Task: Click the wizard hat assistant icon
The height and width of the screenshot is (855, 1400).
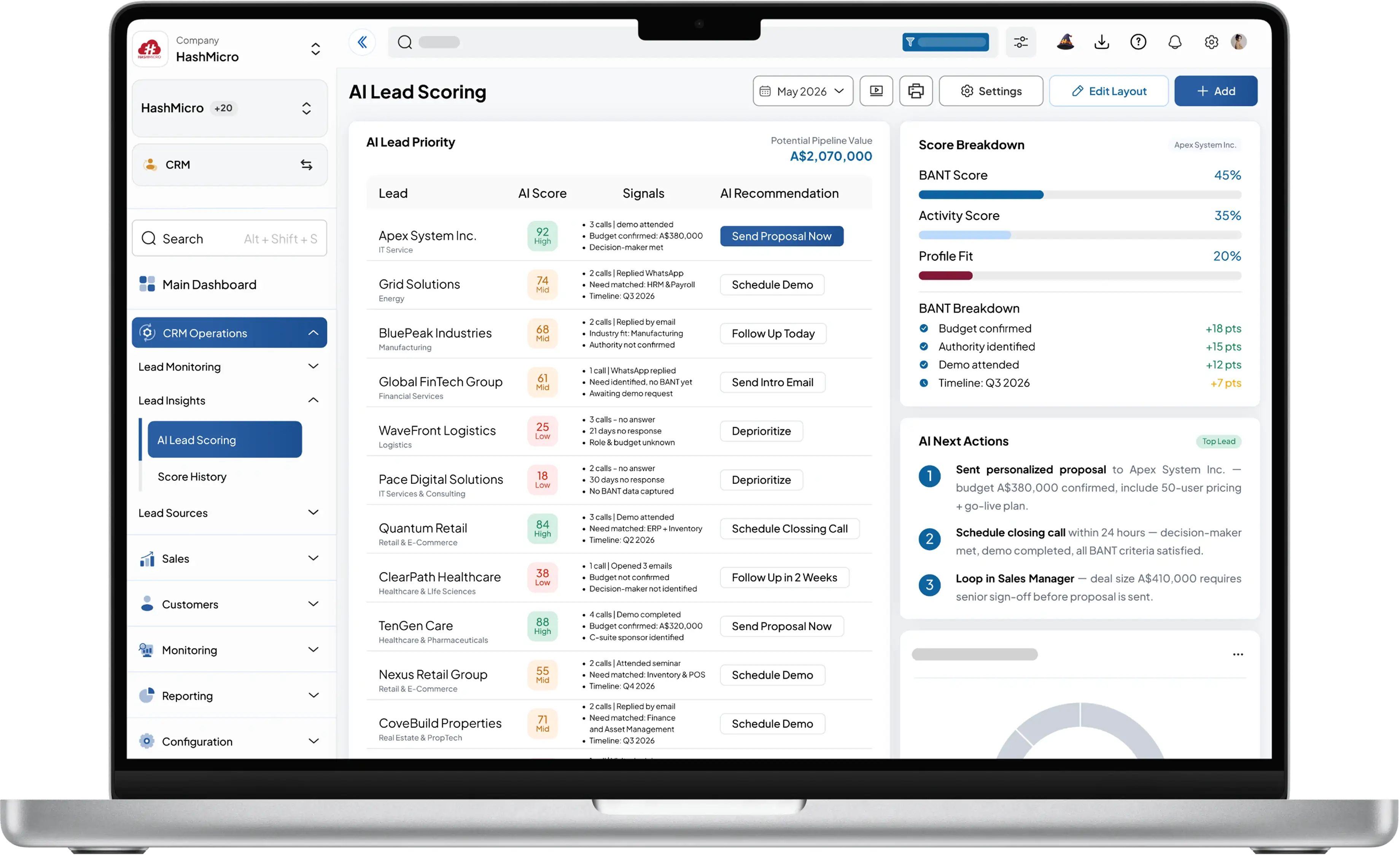Action: [x=1065, y=42]
